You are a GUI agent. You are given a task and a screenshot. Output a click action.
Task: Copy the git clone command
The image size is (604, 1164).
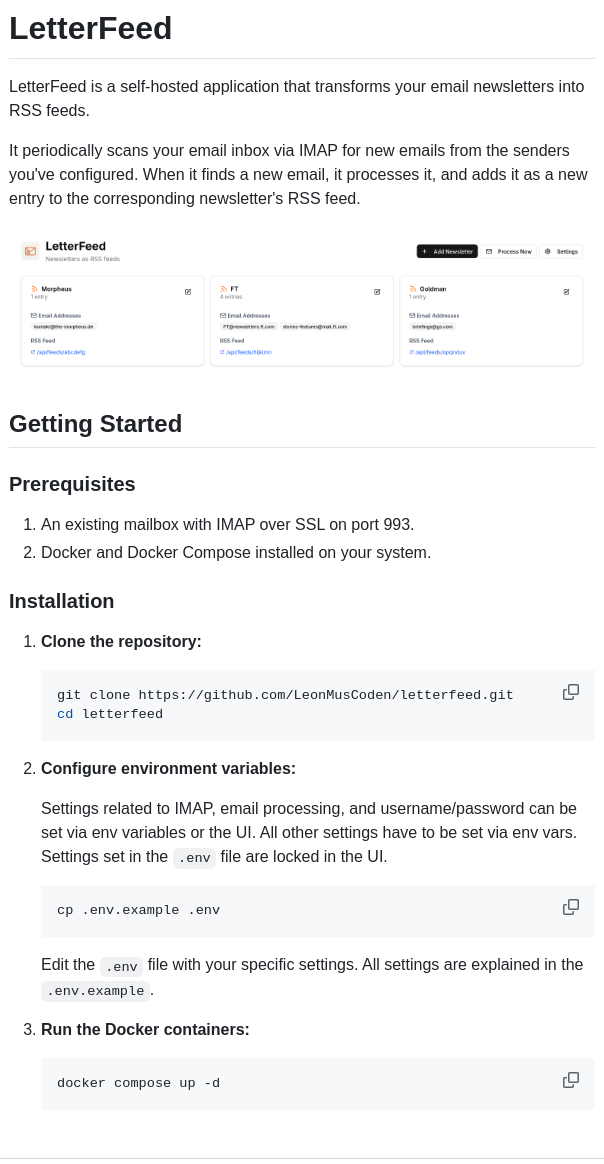(x=571, y=692)
